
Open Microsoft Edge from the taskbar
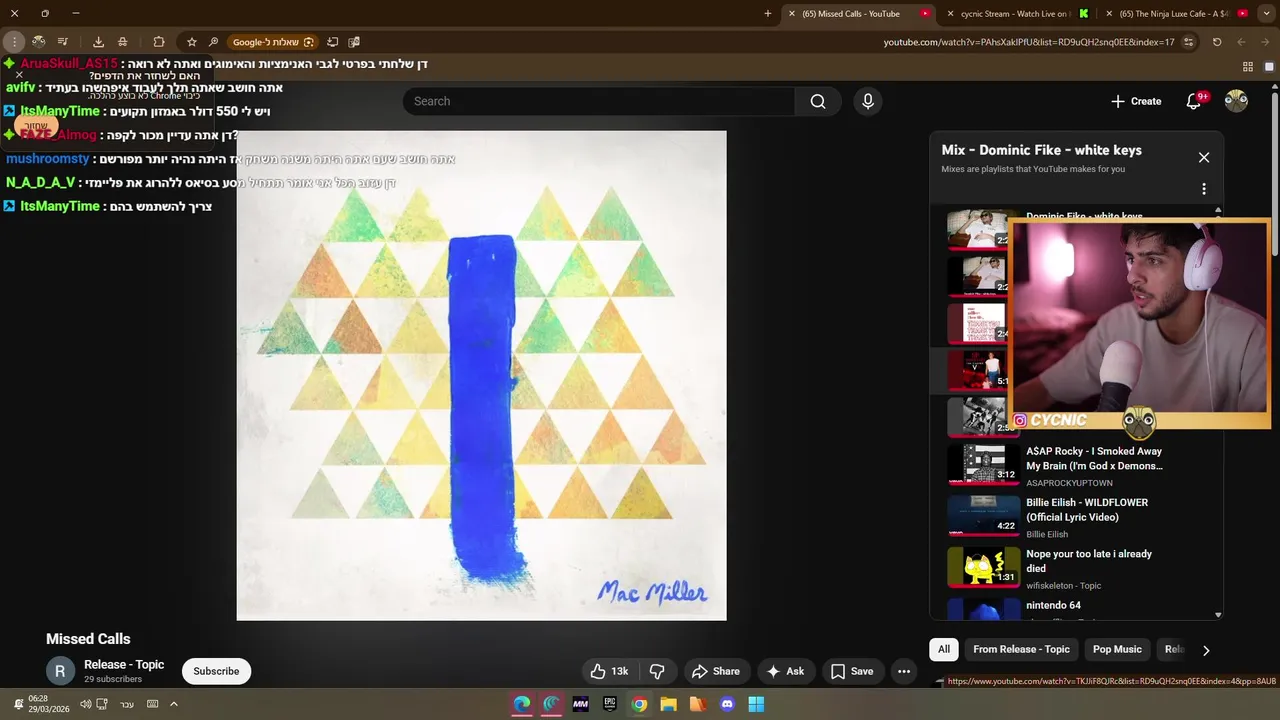tap(522, 704)
